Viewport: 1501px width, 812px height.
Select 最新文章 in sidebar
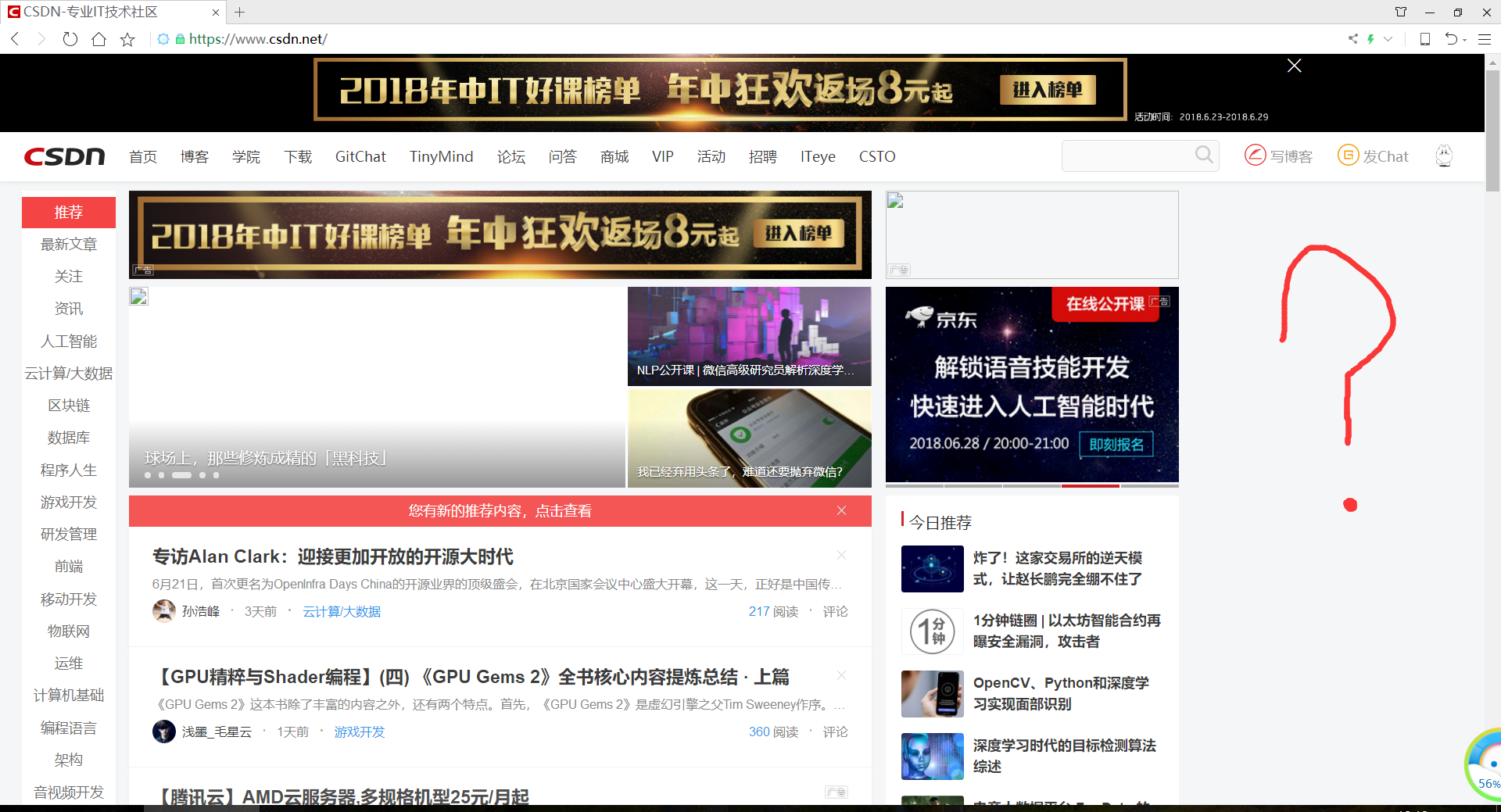pos(69,245)
